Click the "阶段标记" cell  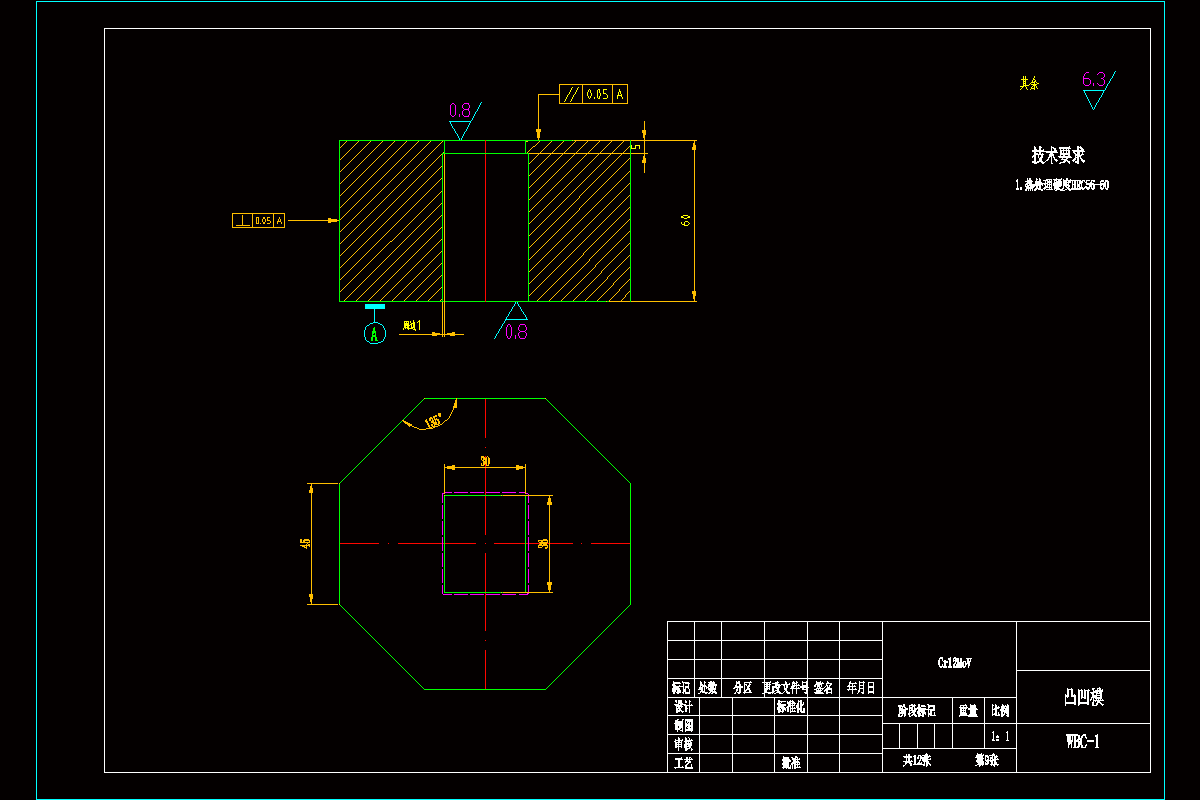tap(916, 711)
